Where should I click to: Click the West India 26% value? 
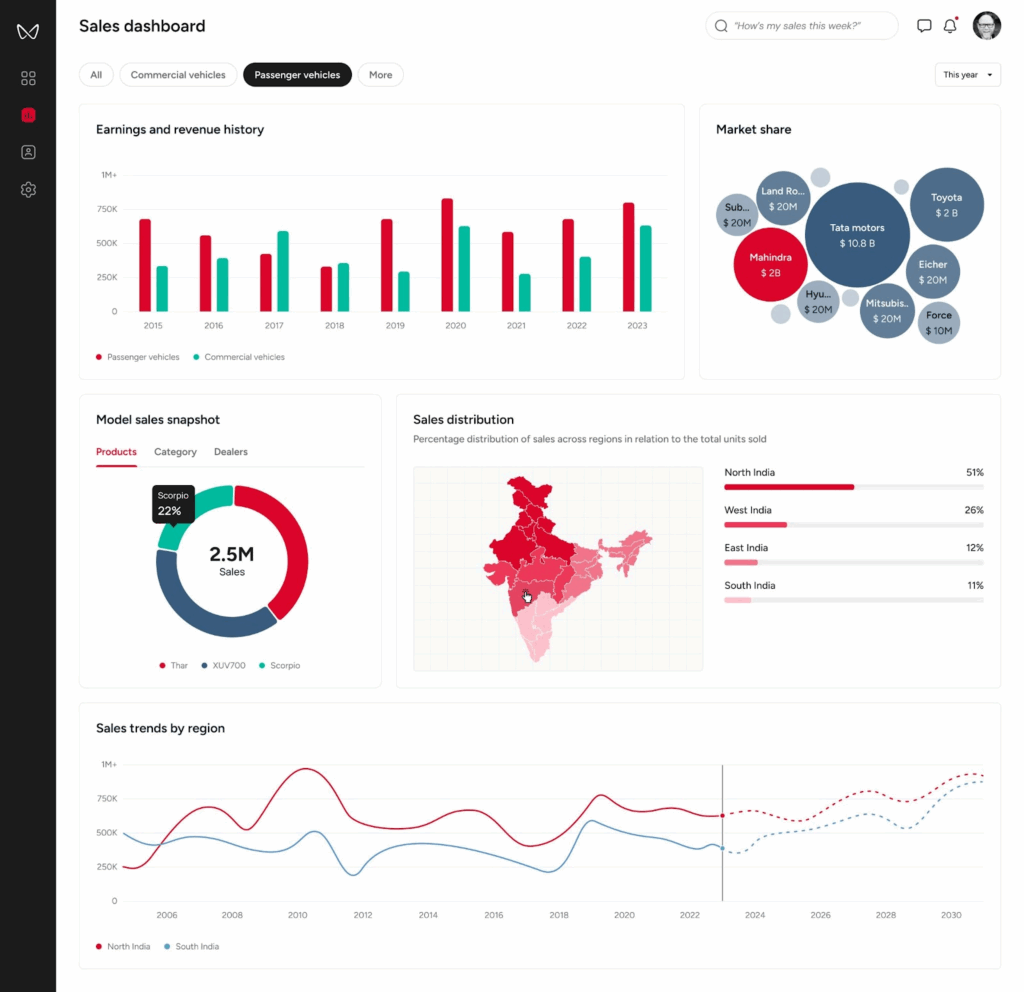point(974,510)
